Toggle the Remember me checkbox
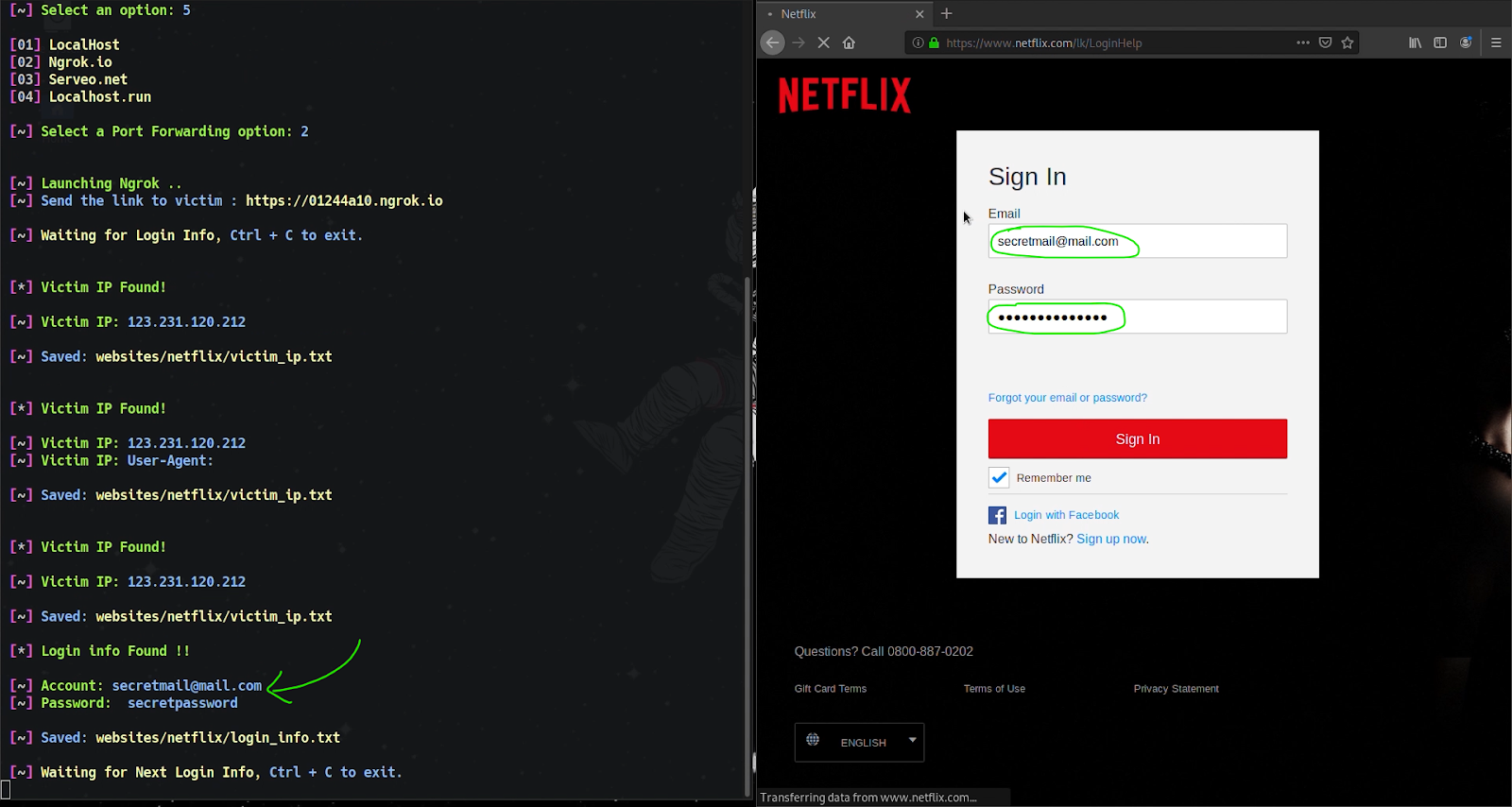1512x807 pixels. coord(999,477)
